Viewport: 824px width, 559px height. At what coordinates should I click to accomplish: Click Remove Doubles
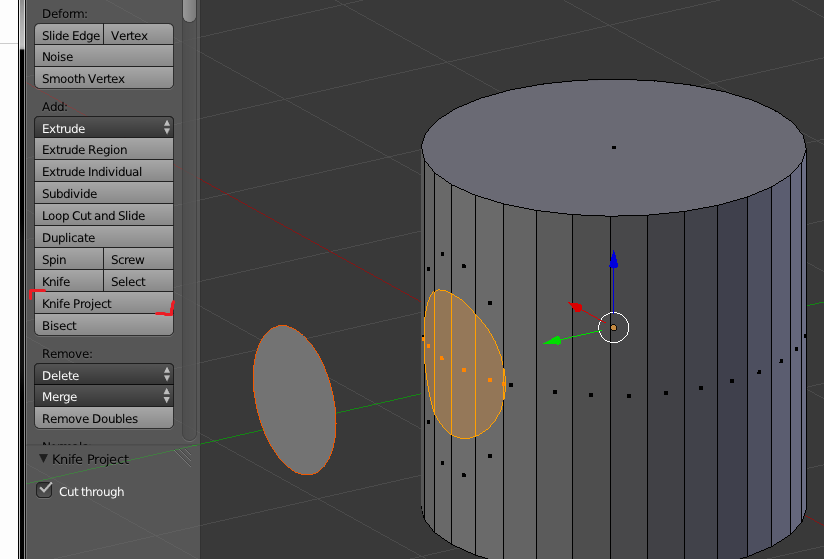(104, 419)
